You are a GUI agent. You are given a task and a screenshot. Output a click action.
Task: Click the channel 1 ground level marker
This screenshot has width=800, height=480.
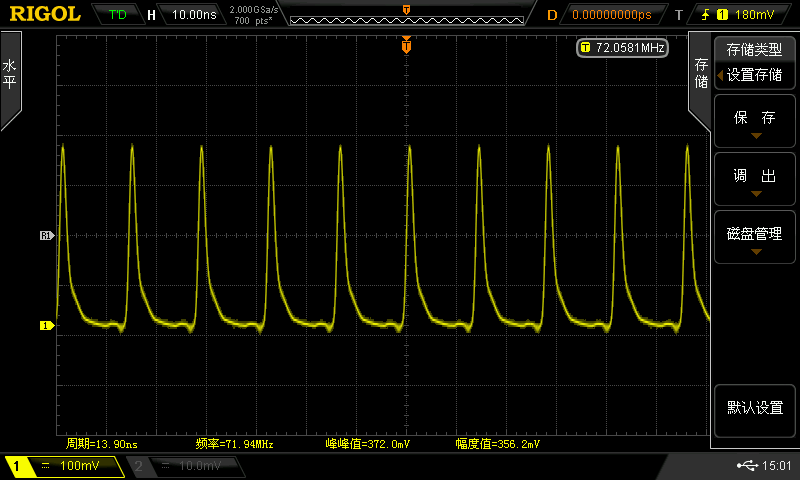pos(45,325)
